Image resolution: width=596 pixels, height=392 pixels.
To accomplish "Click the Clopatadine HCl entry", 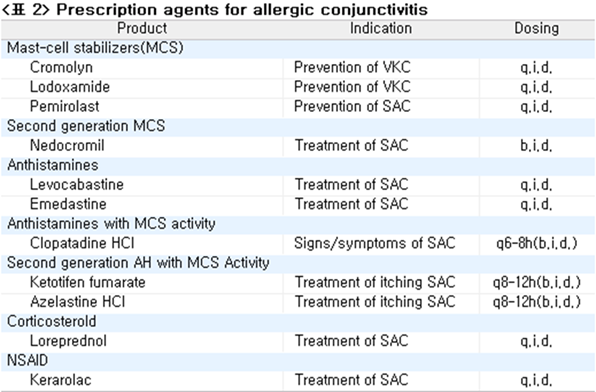I will pos(82,243).
